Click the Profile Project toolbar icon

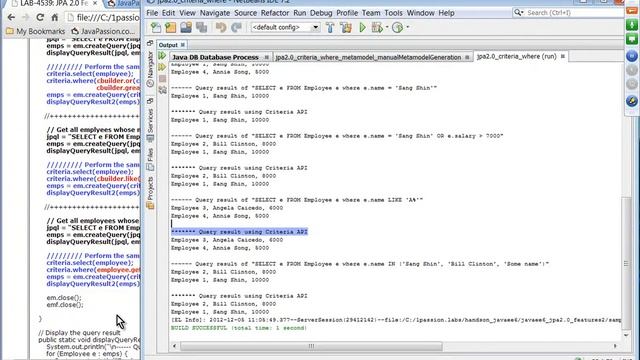pos(397,27)
